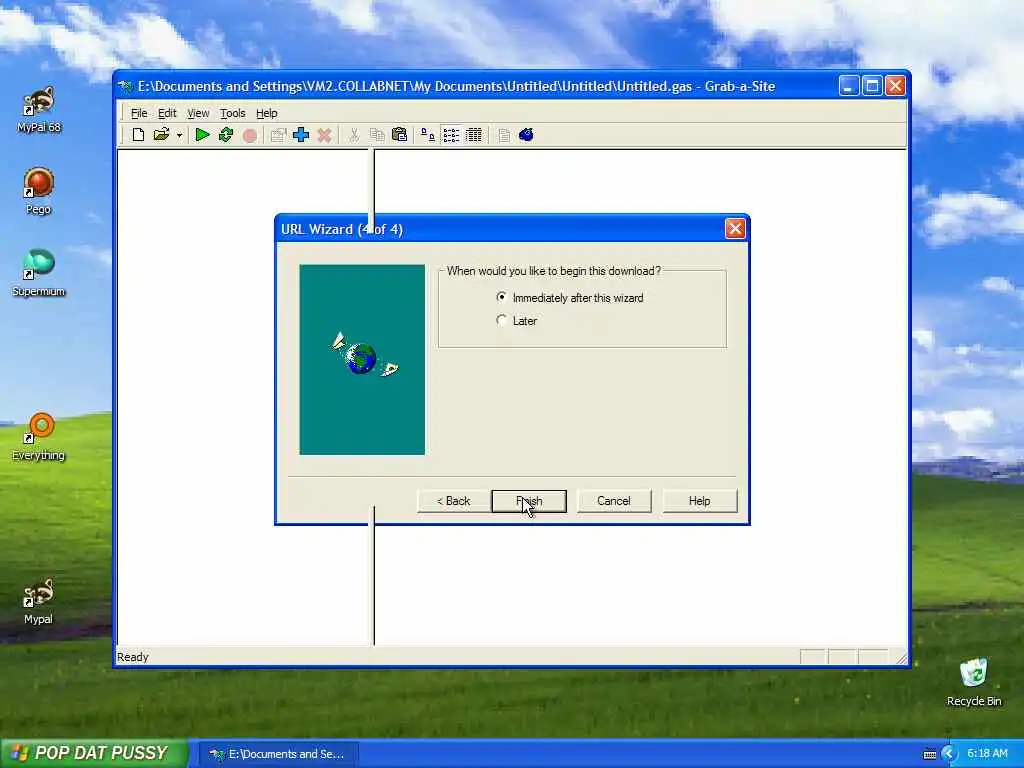This screenshot has width=1024, height=768.
Task: Click the copy toolbar icon
Action: pos(377,135)
